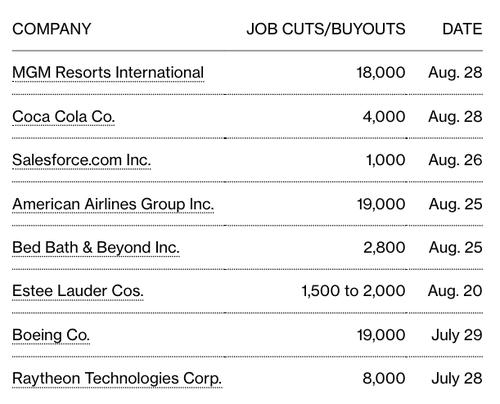The width and height of the screenshot is (500, 404).
Task: Follow the Bed Bath & Beyond Inc. link
Action: 96,248
